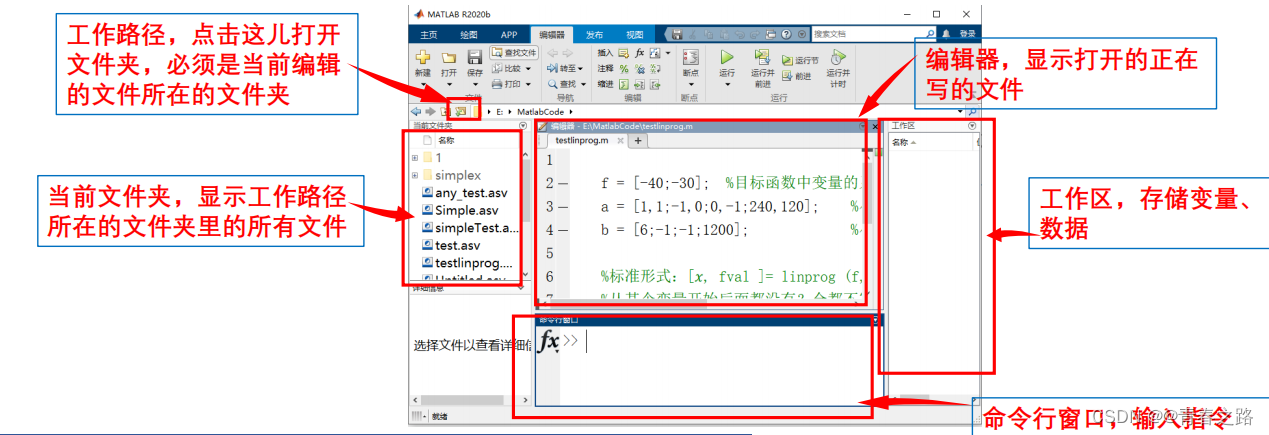Click E: drive in the address path
1269x435 pixels.
[501, 112]
